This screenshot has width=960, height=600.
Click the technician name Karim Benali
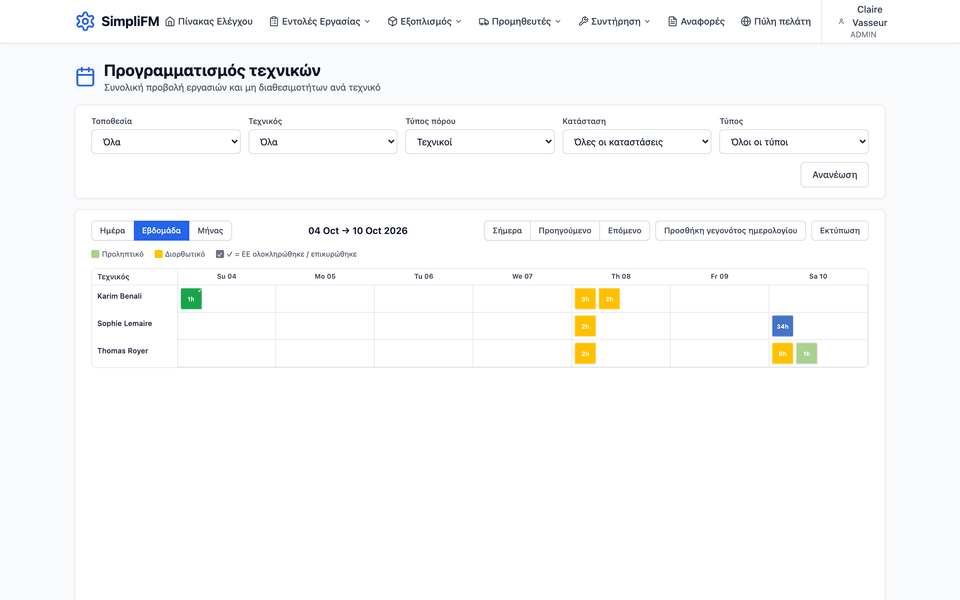point(119,296)
